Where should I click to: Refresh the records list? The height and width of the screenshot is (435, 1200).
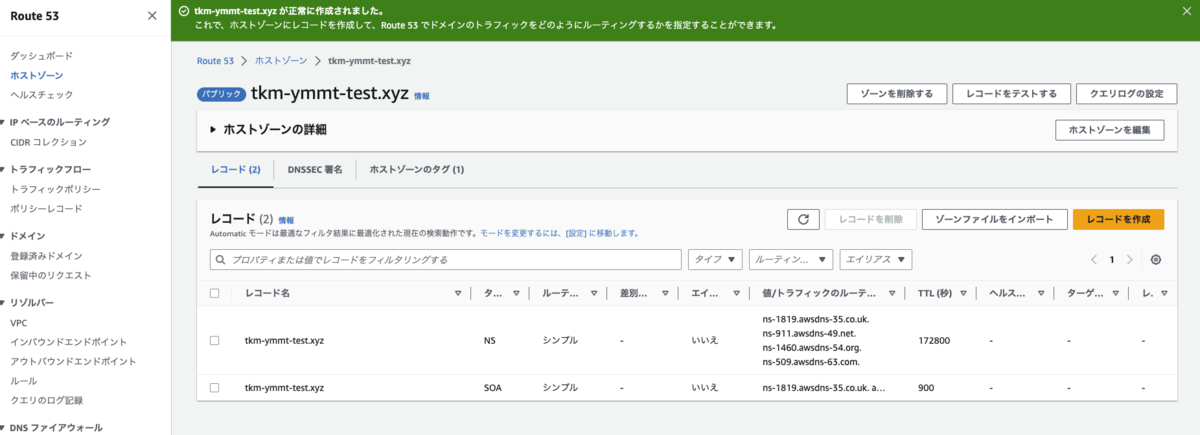(x=804, y=219)
